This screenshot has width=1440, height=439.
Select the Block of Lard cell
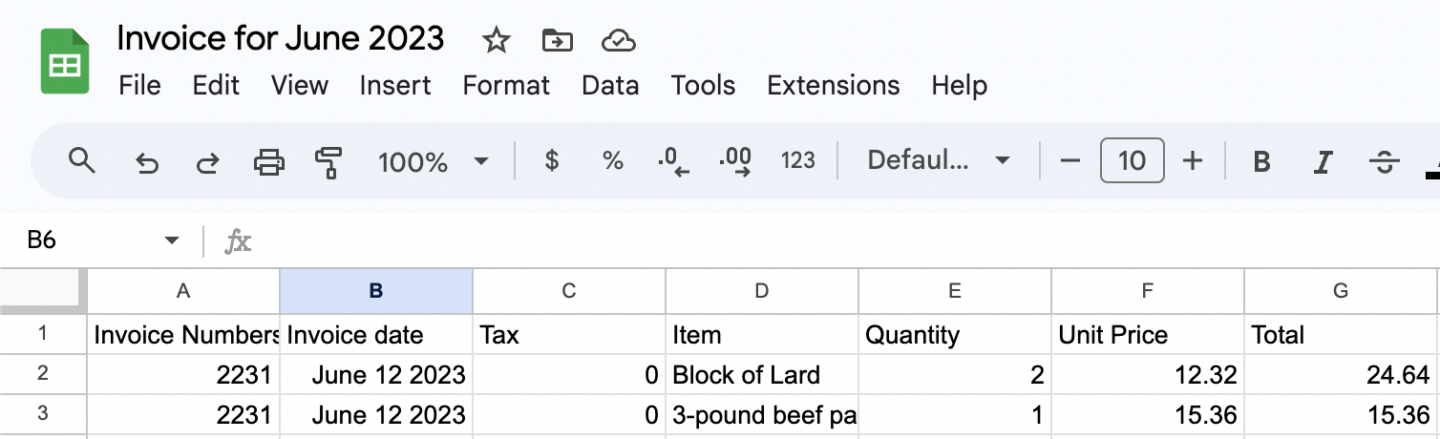coord(762,375)
